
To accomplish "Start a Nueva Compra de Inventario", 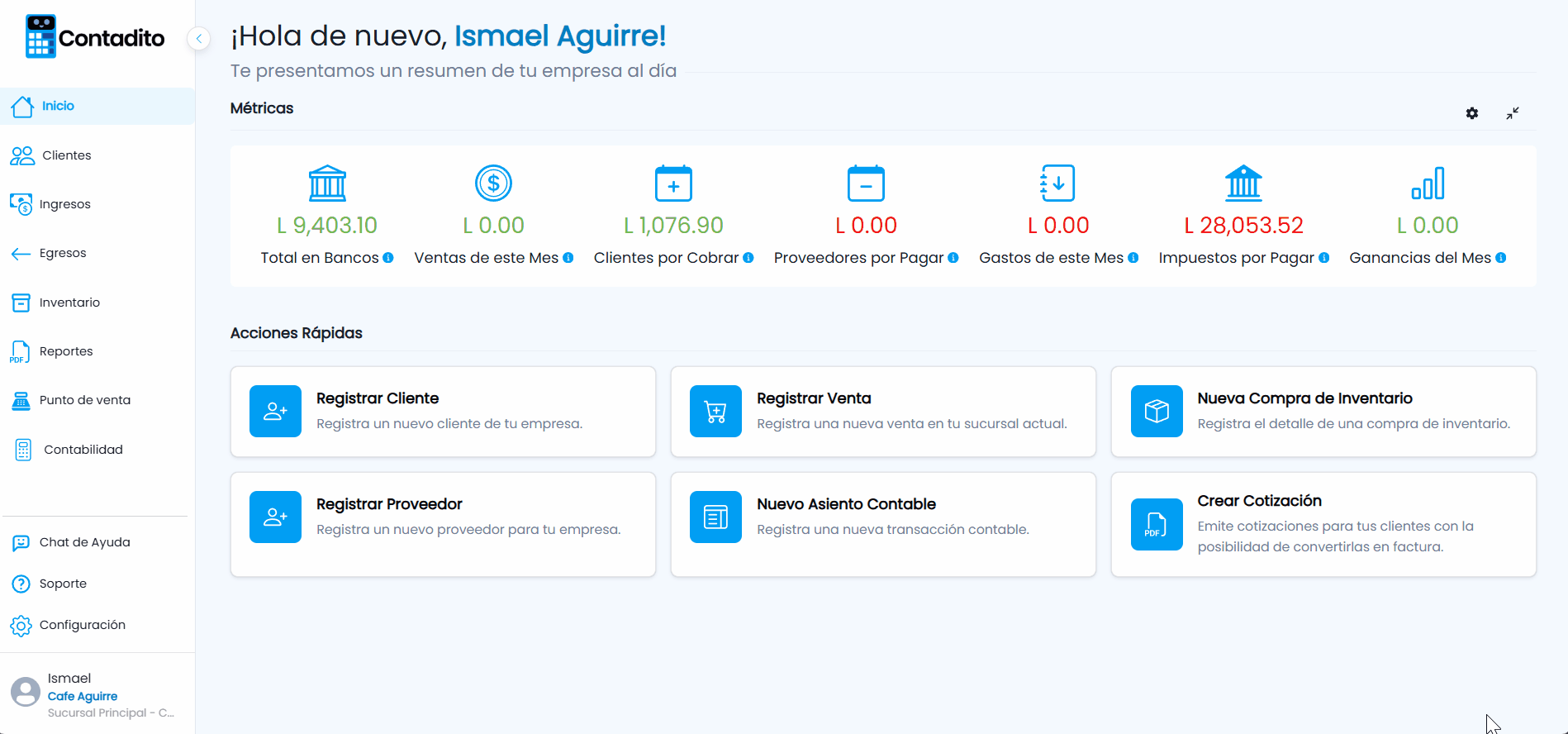I will [1323, 412].
